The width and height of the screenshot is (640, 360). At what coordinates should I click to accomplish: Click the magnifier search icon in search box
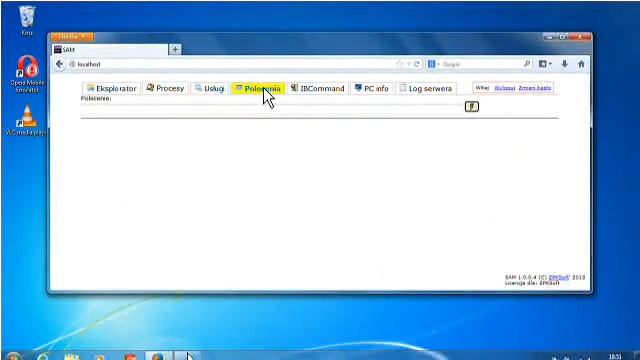527,64
